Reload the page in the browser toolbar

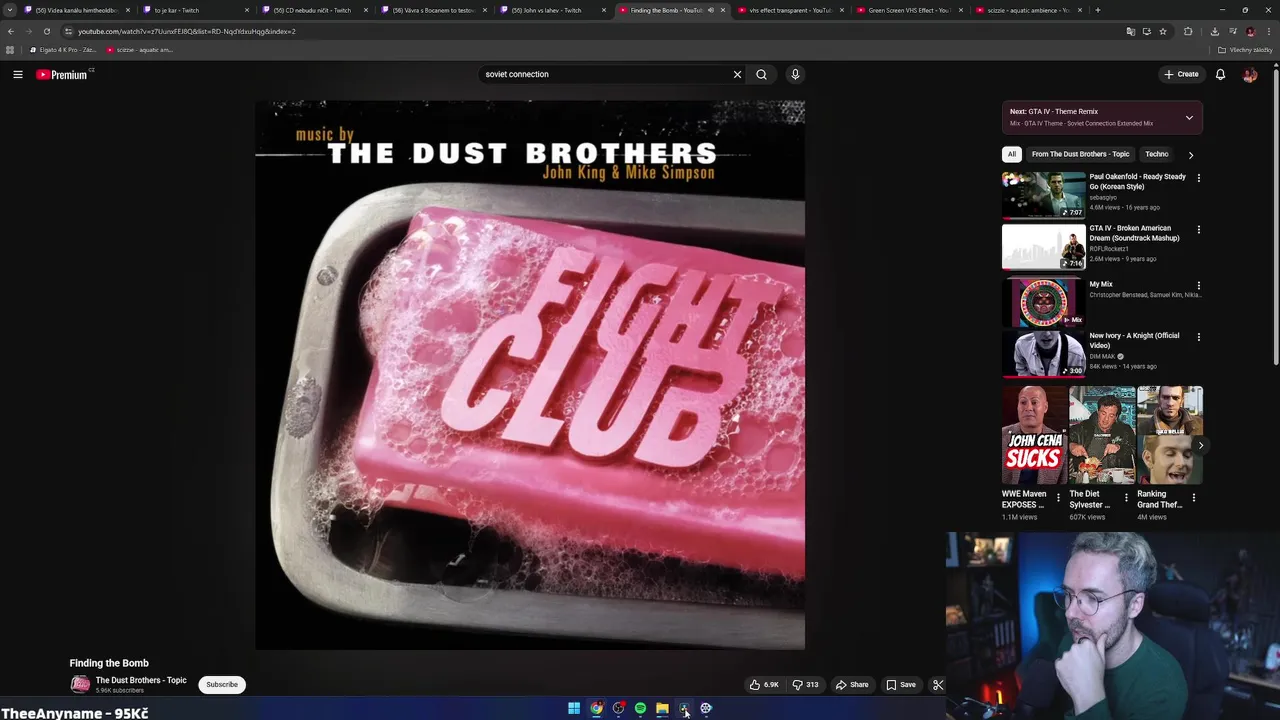(x=46, y=31)
